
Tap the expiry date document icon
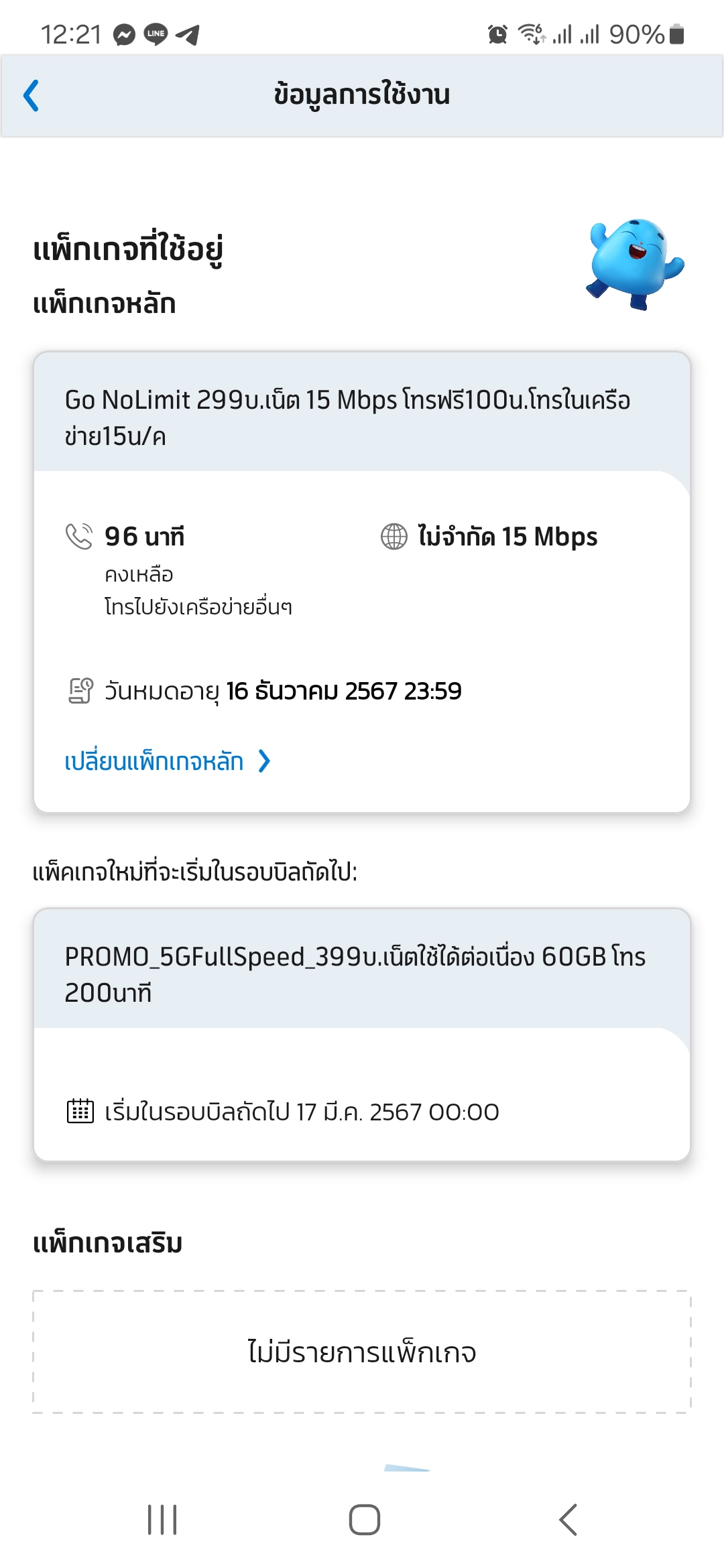[x=80, y=691]
